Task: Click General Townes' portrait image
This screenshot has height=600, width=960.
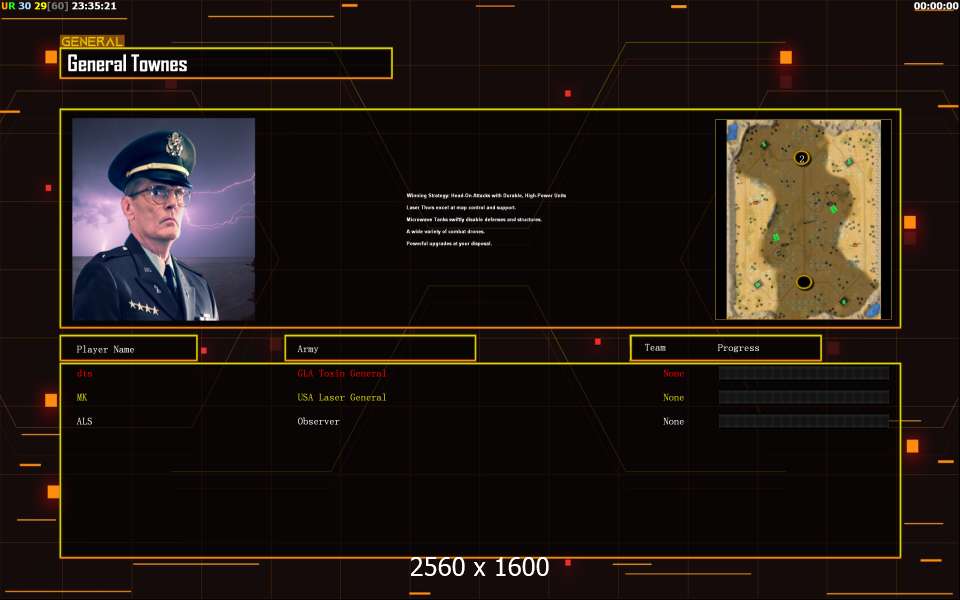Action: (x=163, y=219)
